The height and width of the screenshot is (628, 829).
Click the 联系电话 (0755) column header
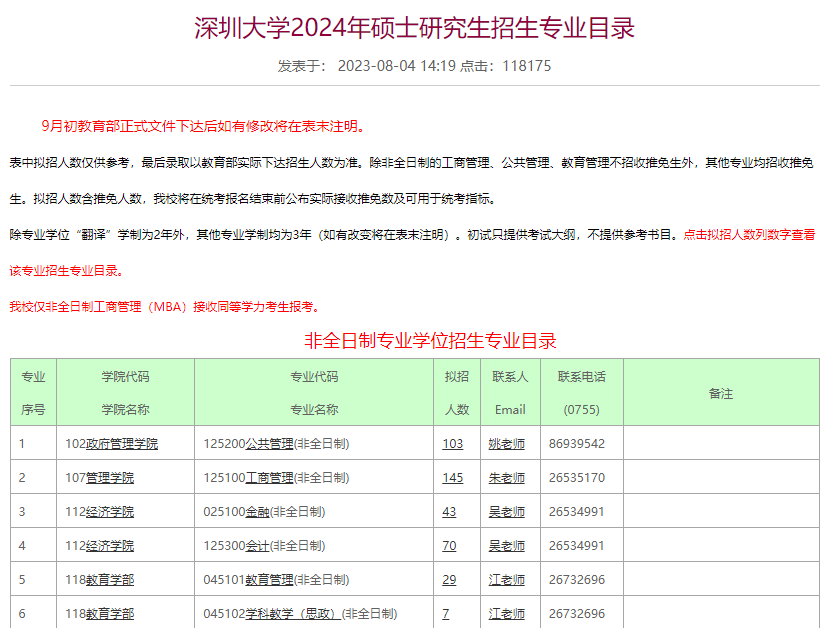(582, 392)
